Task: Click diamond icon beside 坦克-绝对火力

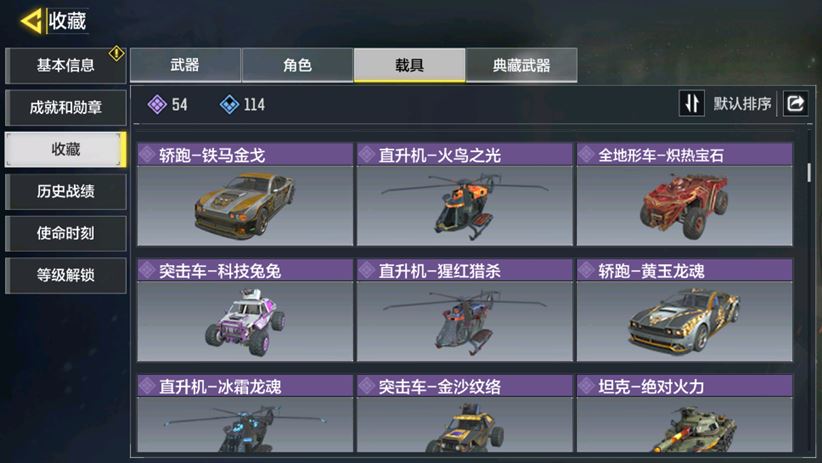Action: [x=586, y=386]
